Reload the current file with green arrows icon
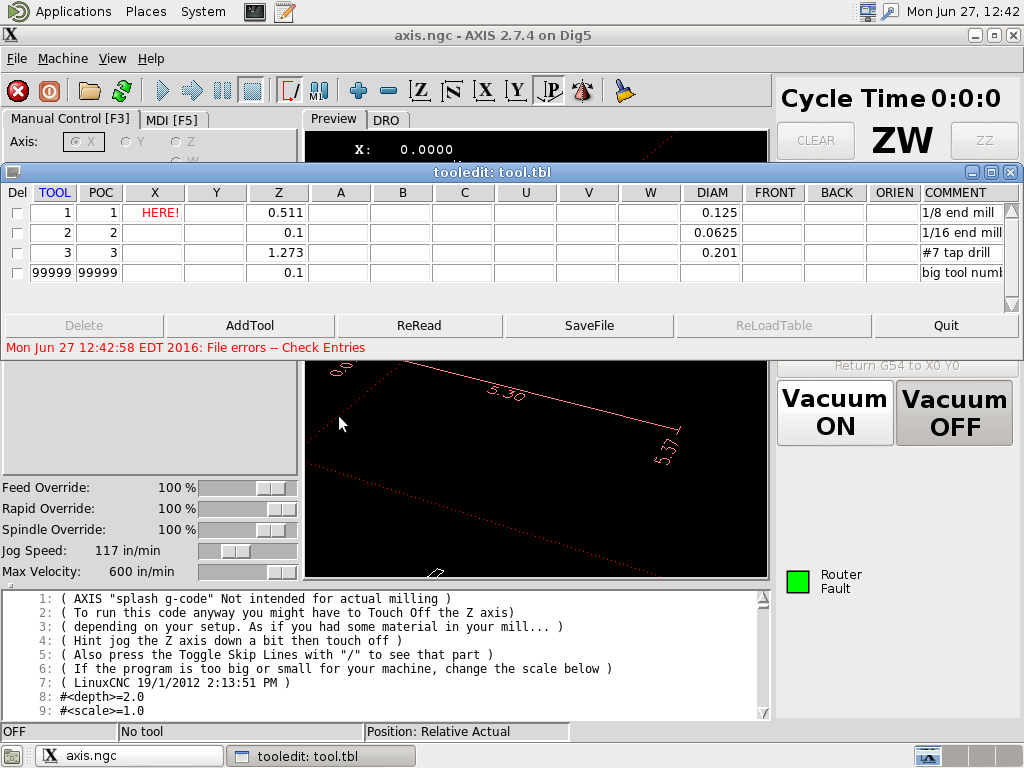Viewport: 1024px width, 768px height. 121,91
